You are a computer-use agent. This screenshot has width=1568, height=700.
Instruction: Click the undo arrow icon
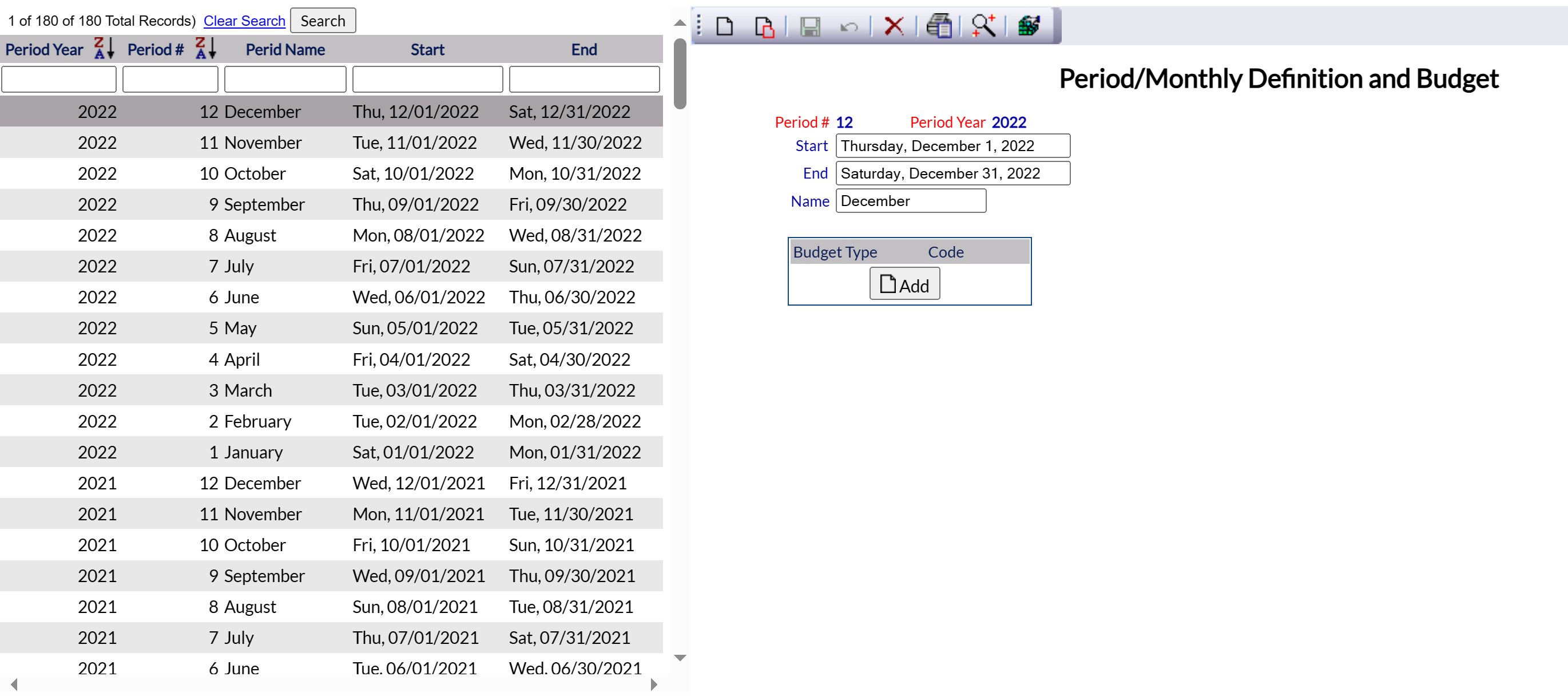click(848, 26)
